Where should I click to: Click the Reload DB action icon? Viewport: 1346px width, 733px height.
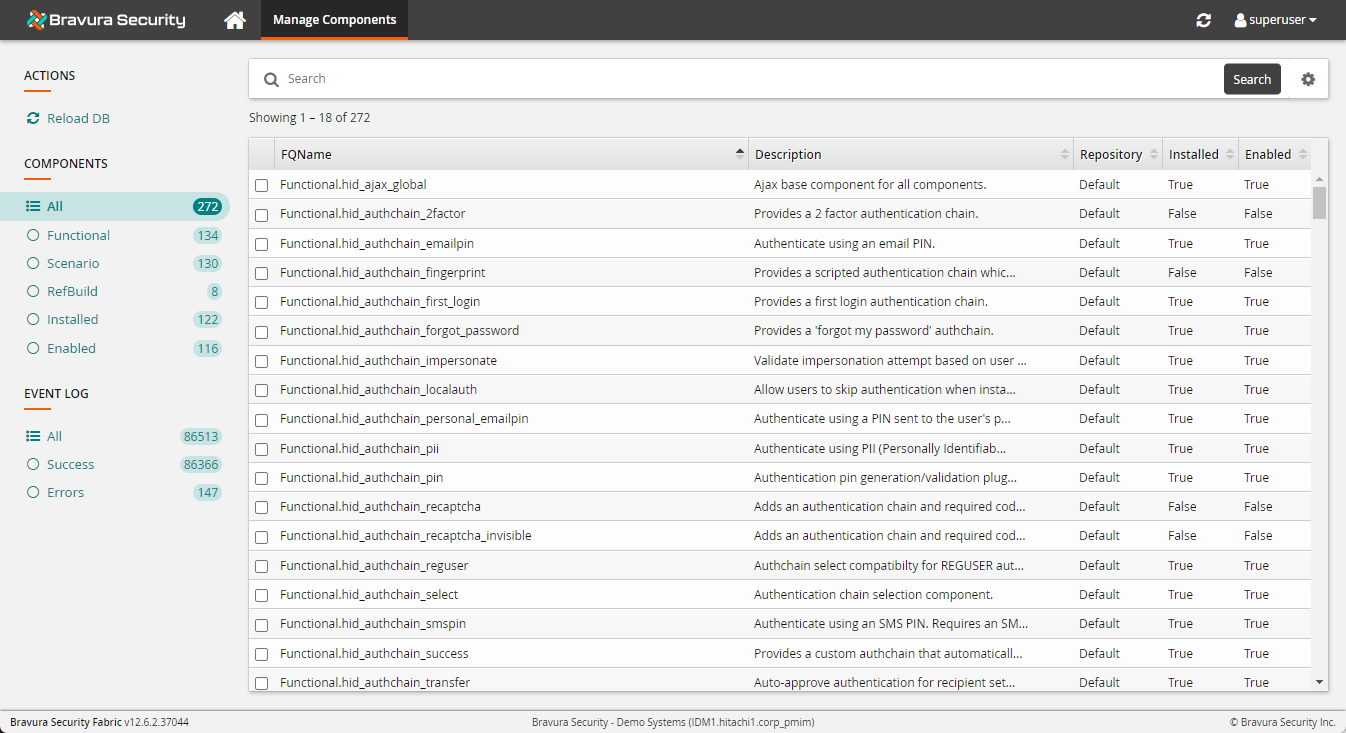(x=31, y=118)
